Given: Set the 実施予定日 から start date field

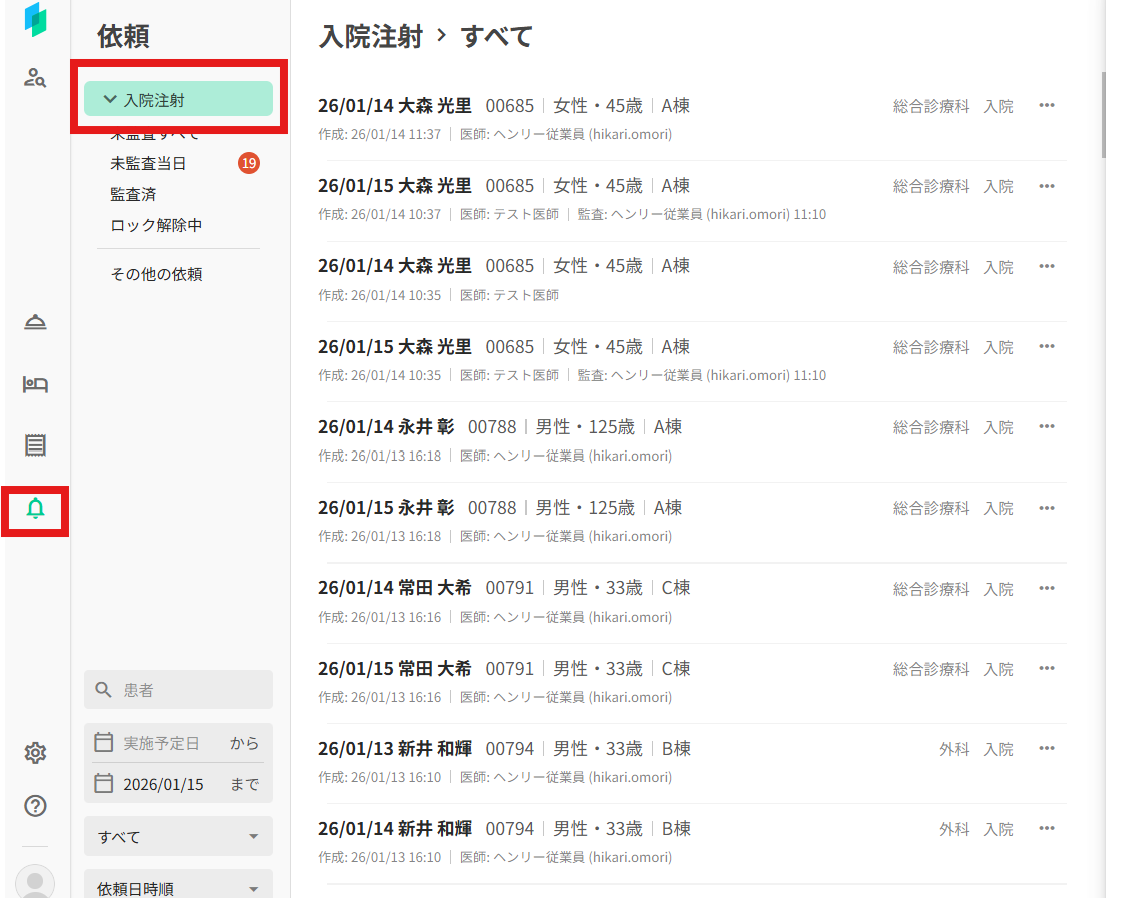Looking at the screenshot, I should click(178, 743).
